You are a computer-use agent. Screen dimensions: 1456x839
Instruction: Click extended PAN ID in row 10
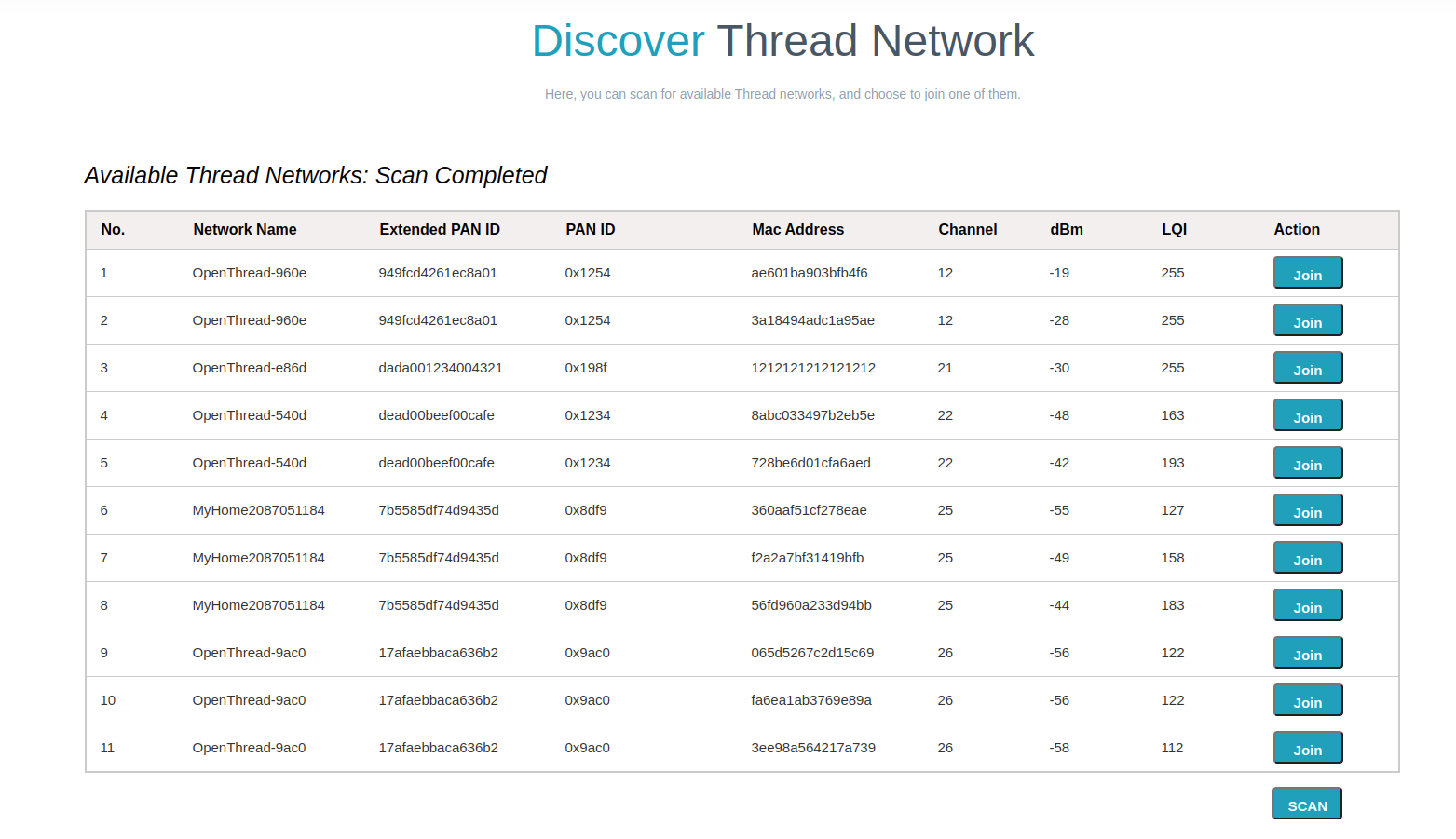click(x=439, y=700)
